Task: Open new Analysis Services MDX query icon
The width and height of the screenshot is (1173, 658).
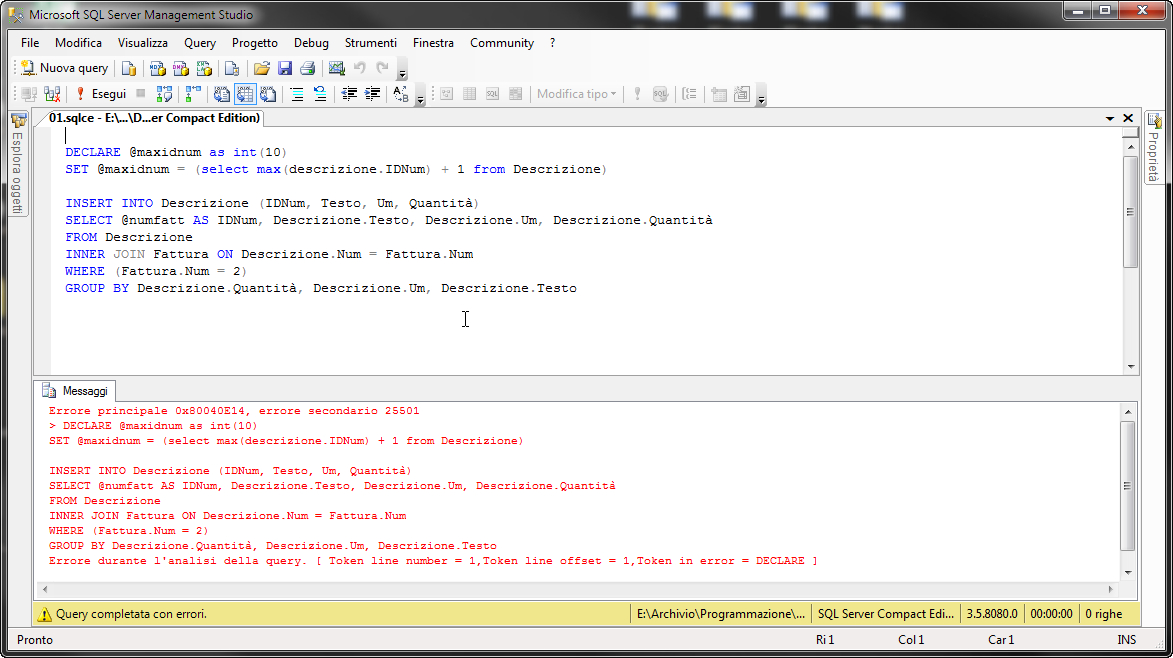Action: coord(157,68)
